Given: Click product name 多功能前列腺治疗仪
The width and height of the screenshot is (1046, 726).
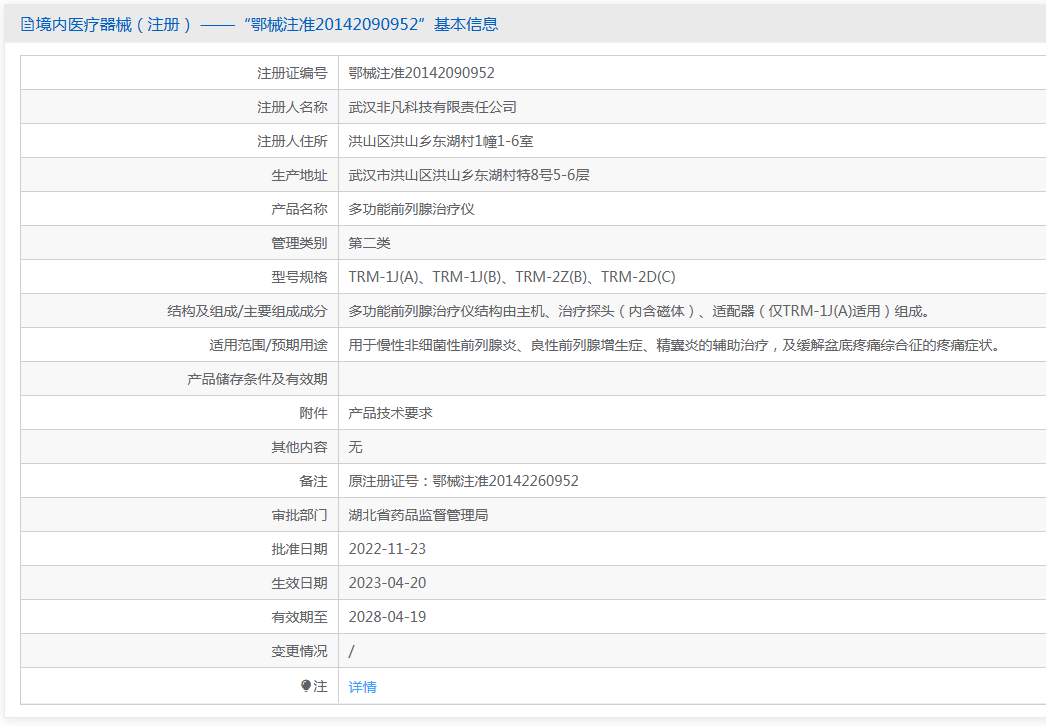Looking at the screenshot, I should 412,209.
